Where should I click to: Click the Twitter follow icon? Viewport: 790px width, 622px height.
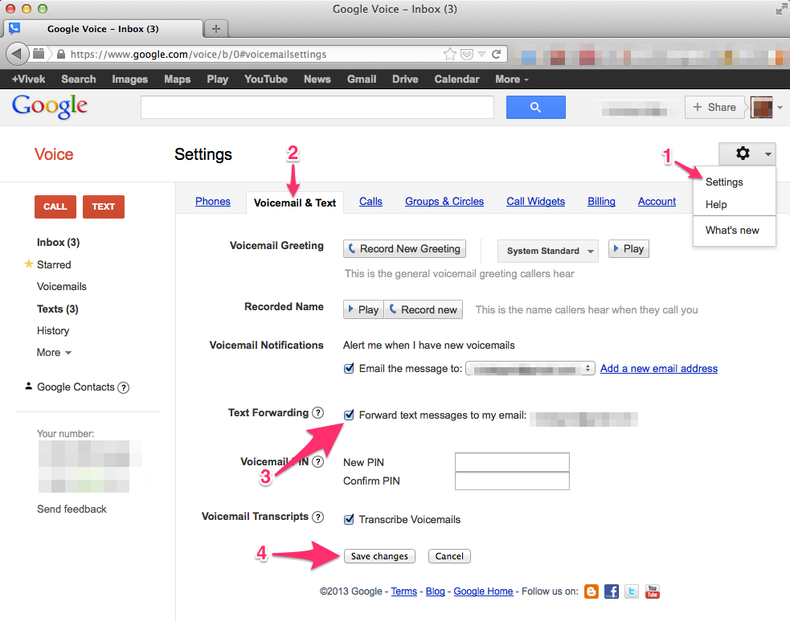coord(632,591)
